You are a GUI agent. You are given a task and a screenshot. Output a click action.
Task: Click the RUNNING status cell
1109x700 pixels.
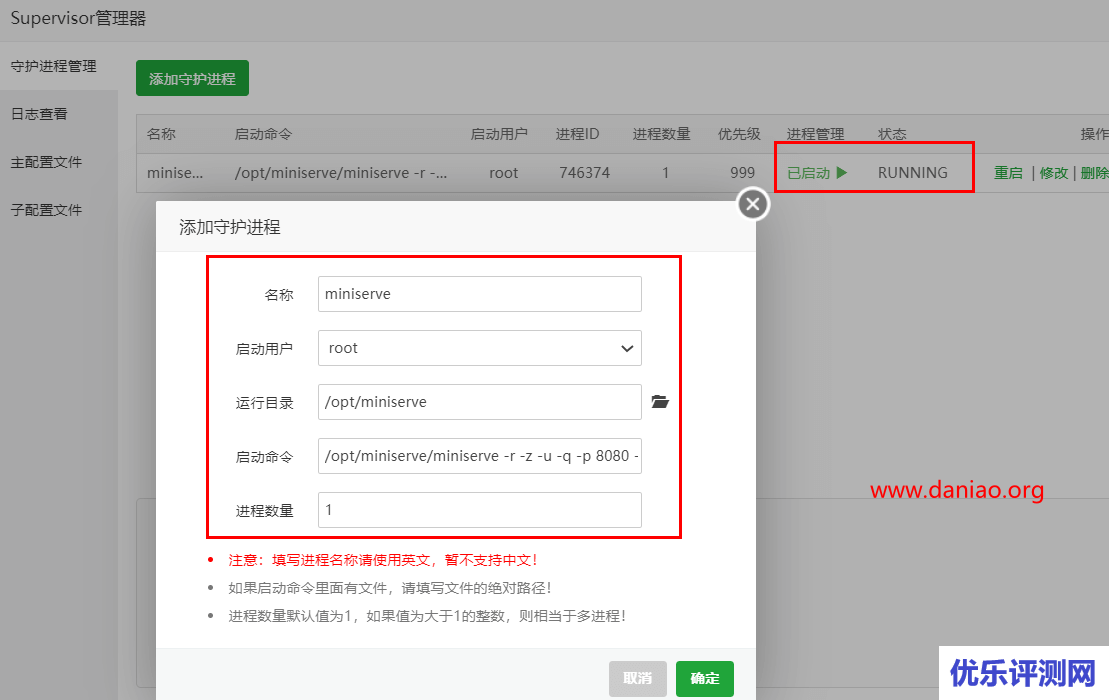(912, 173)
